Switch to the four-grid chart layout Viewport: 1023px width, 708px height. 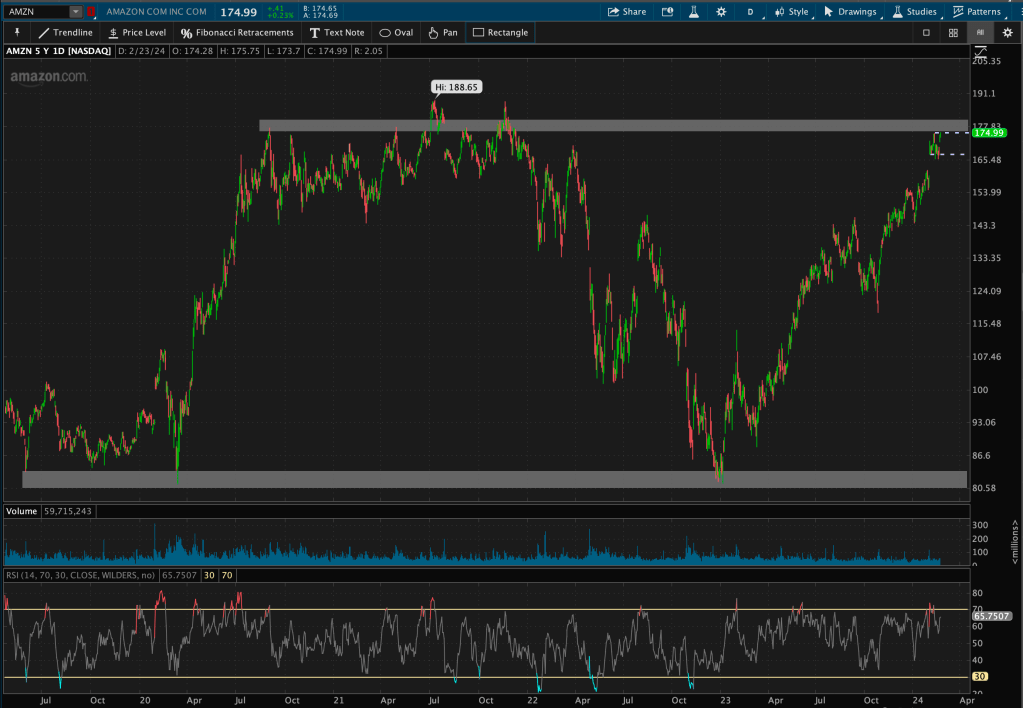[x=953, y=32]
